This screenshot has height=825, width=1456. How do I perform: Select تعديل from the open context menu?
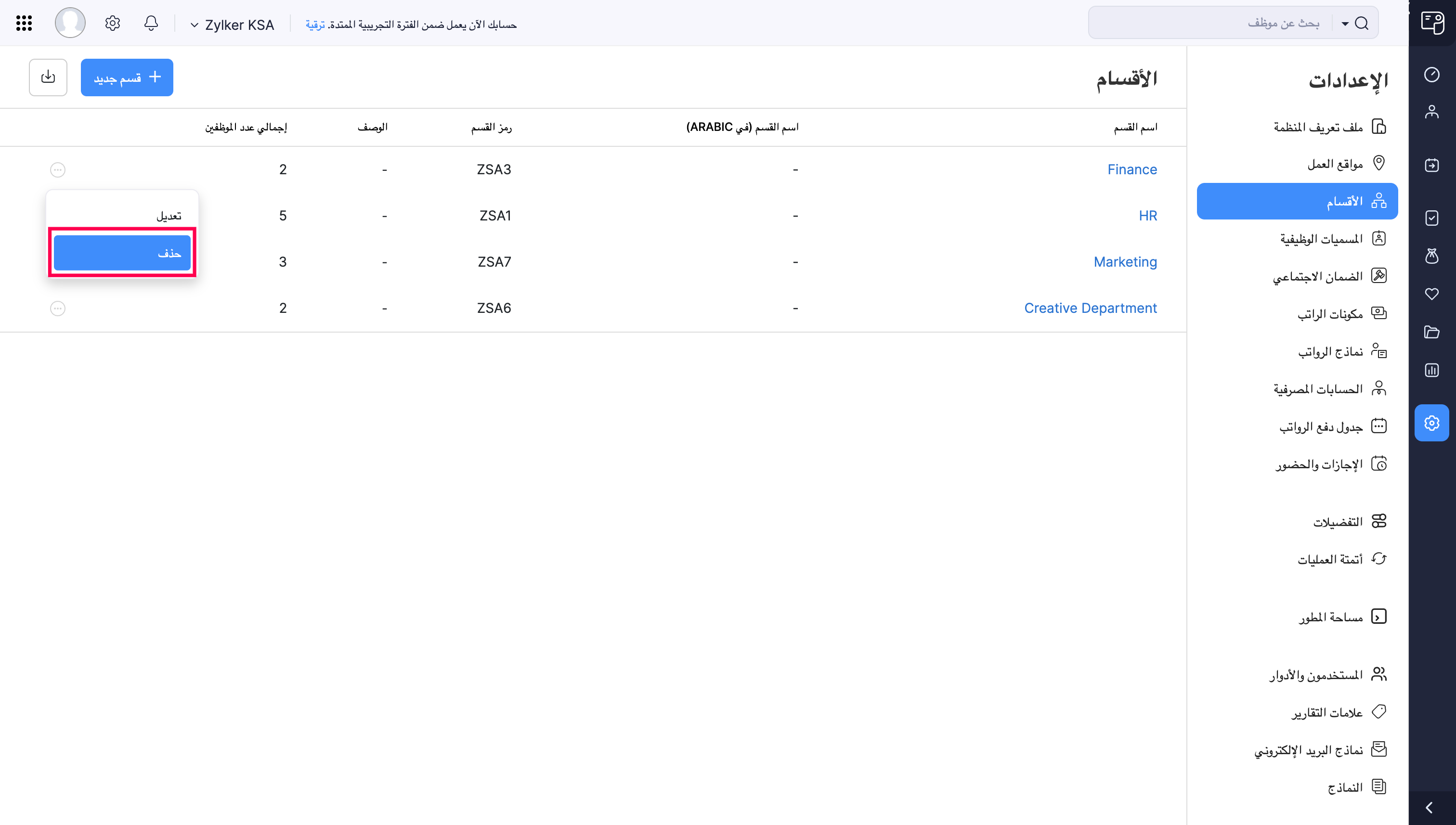coord(169,215)
